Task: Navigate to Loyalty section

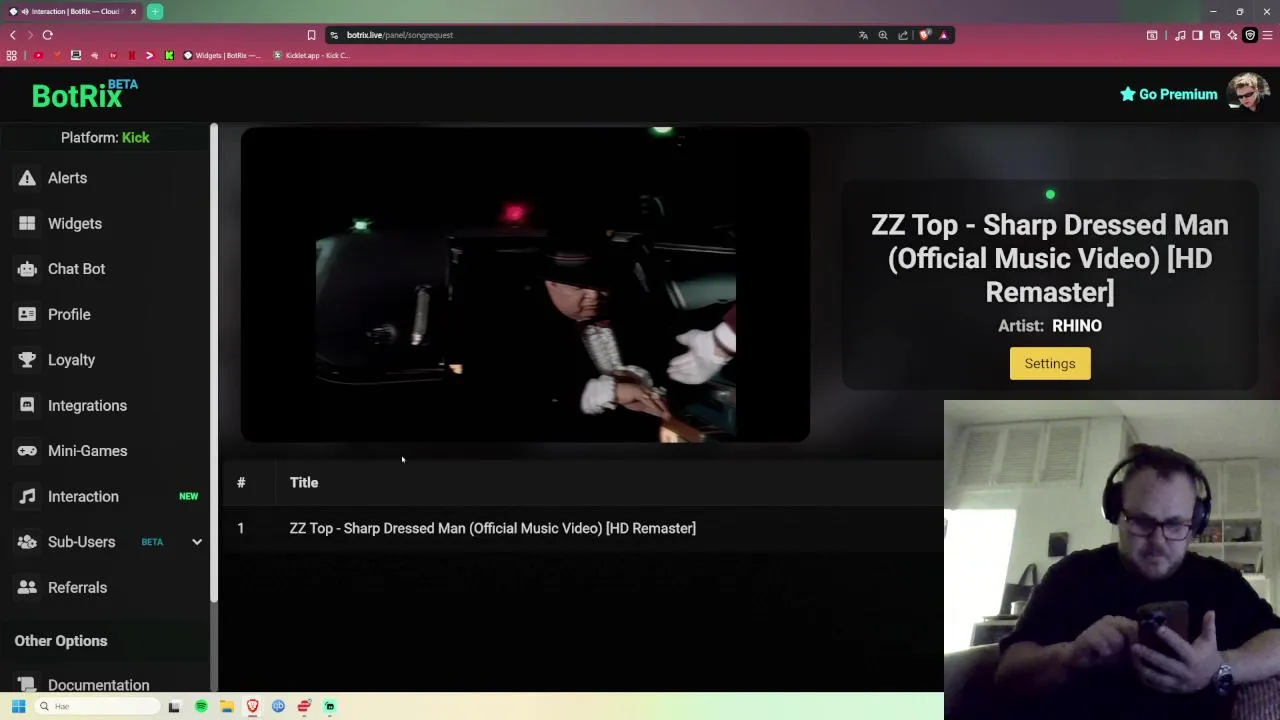Action: point(71,360)
